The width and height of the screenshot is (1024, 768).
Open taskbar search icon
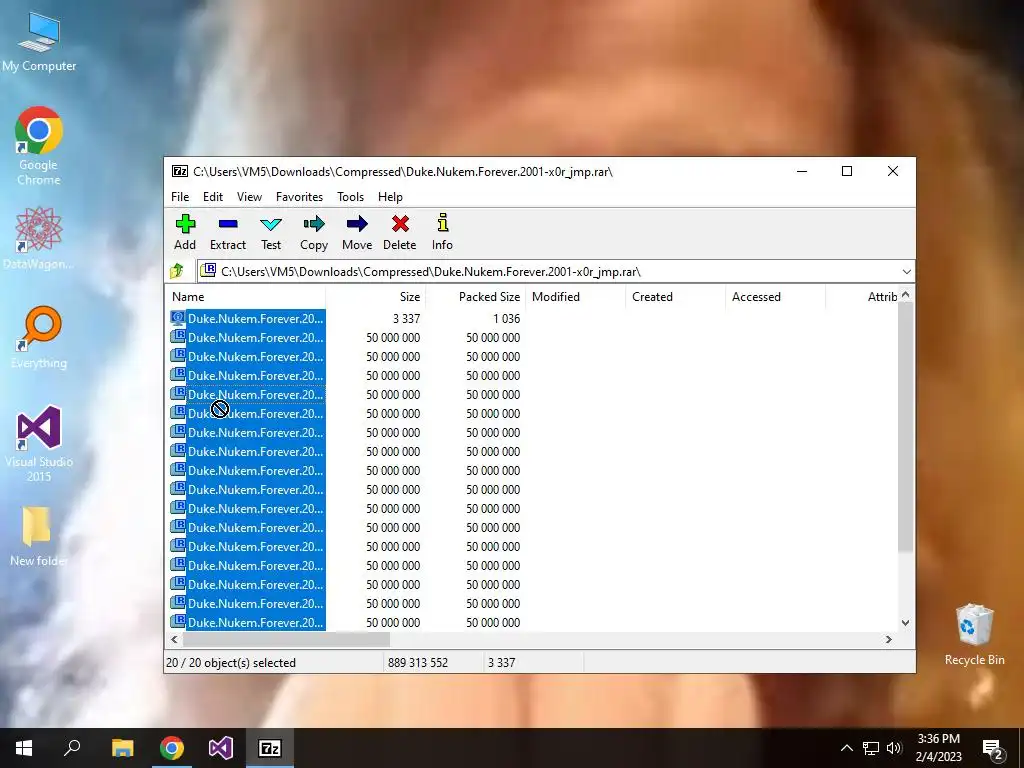pyautogui.click(x=72, y=748)
